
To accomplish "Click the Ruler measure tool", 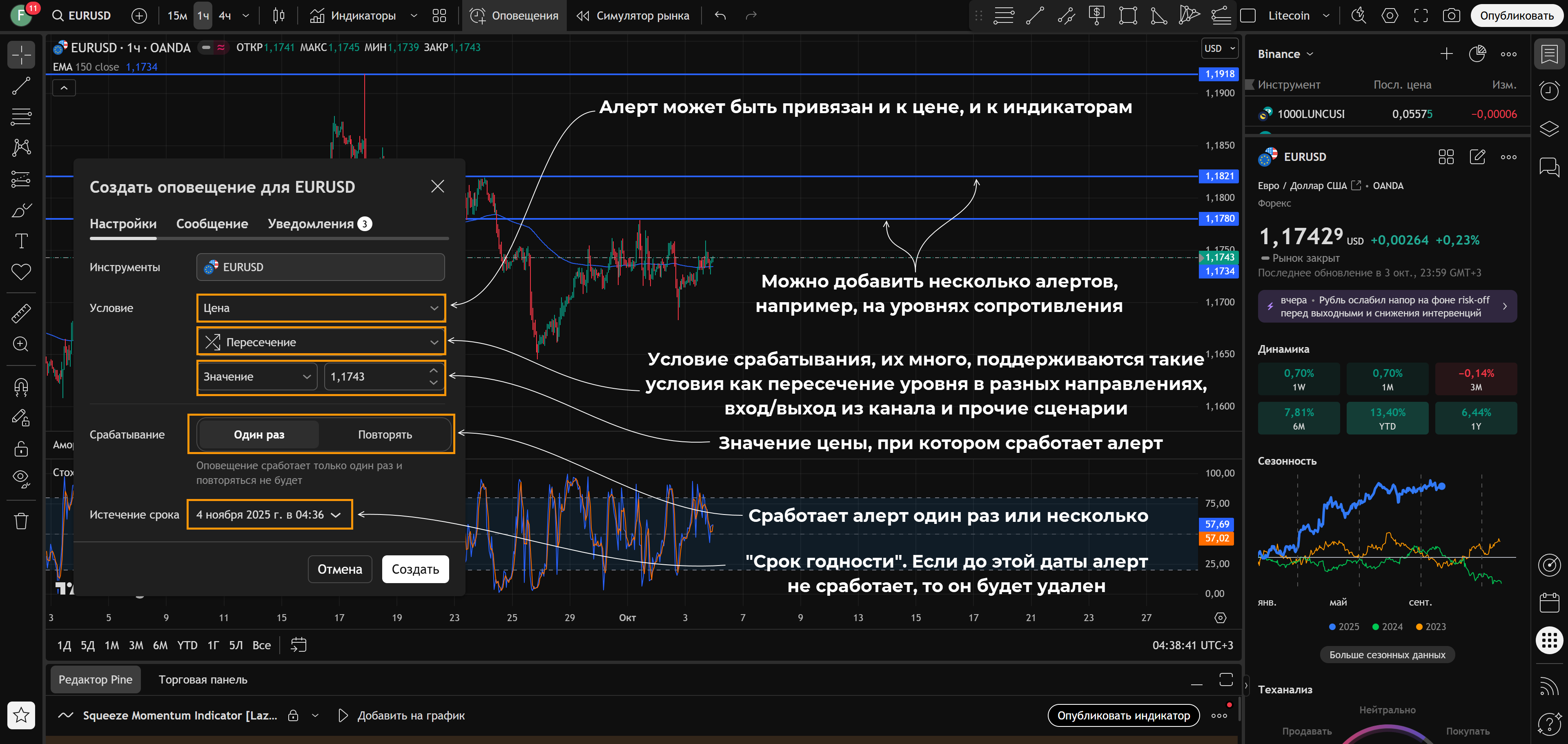I will (x=21, y=313).
